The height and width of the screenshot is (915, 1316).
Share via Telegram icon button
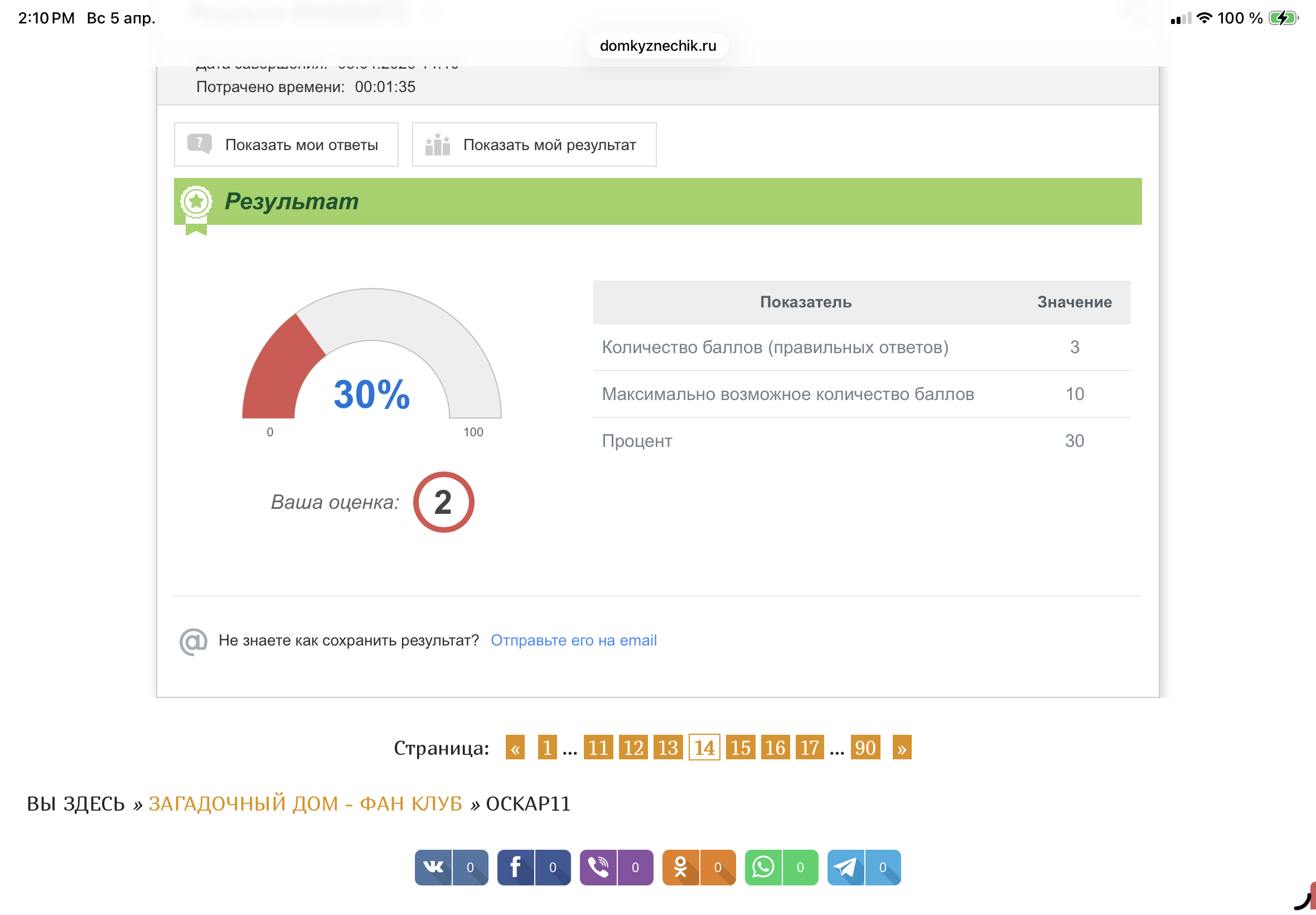click(x=845, y=867)
